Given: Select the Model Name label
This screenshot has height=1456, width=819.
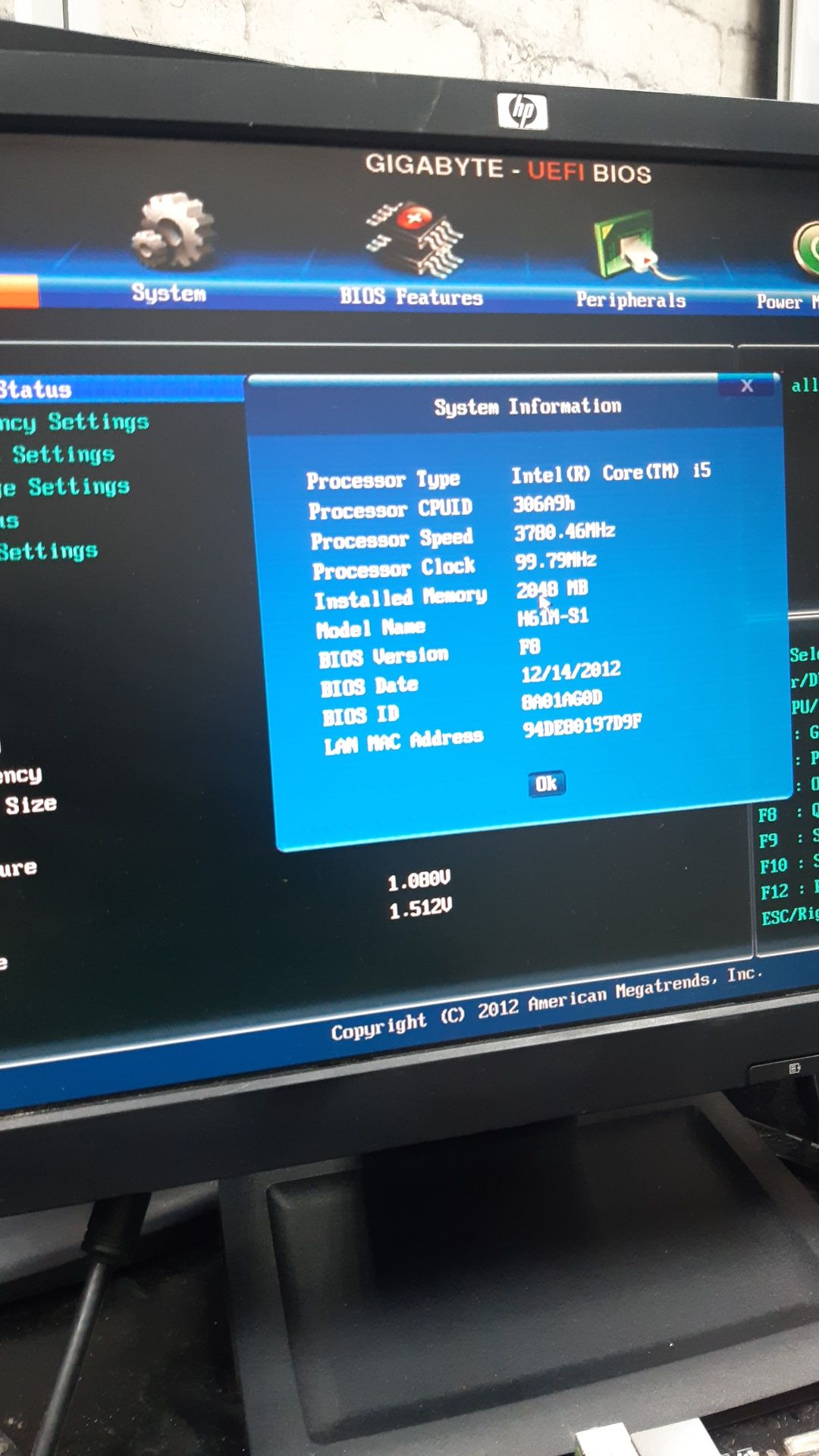Looking at the screenshot, I should [x=371, y=629].
